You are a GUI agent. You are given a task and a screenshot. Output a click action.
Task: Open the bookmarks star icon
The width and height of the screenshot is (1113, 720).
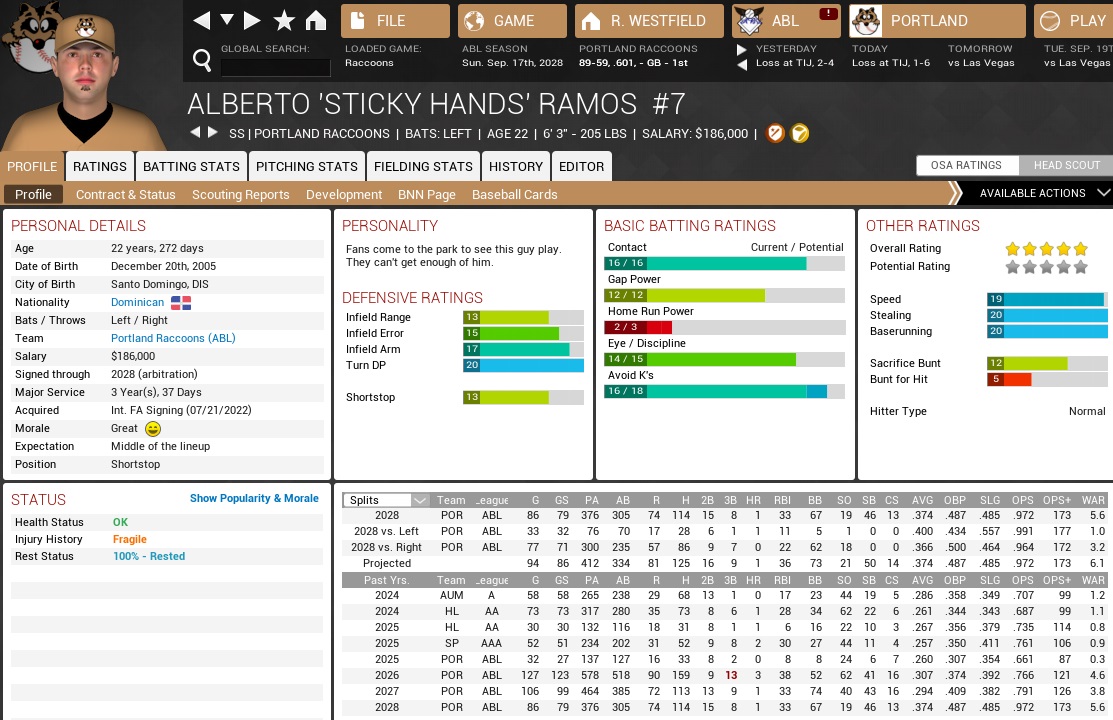(x=284, y=21)
